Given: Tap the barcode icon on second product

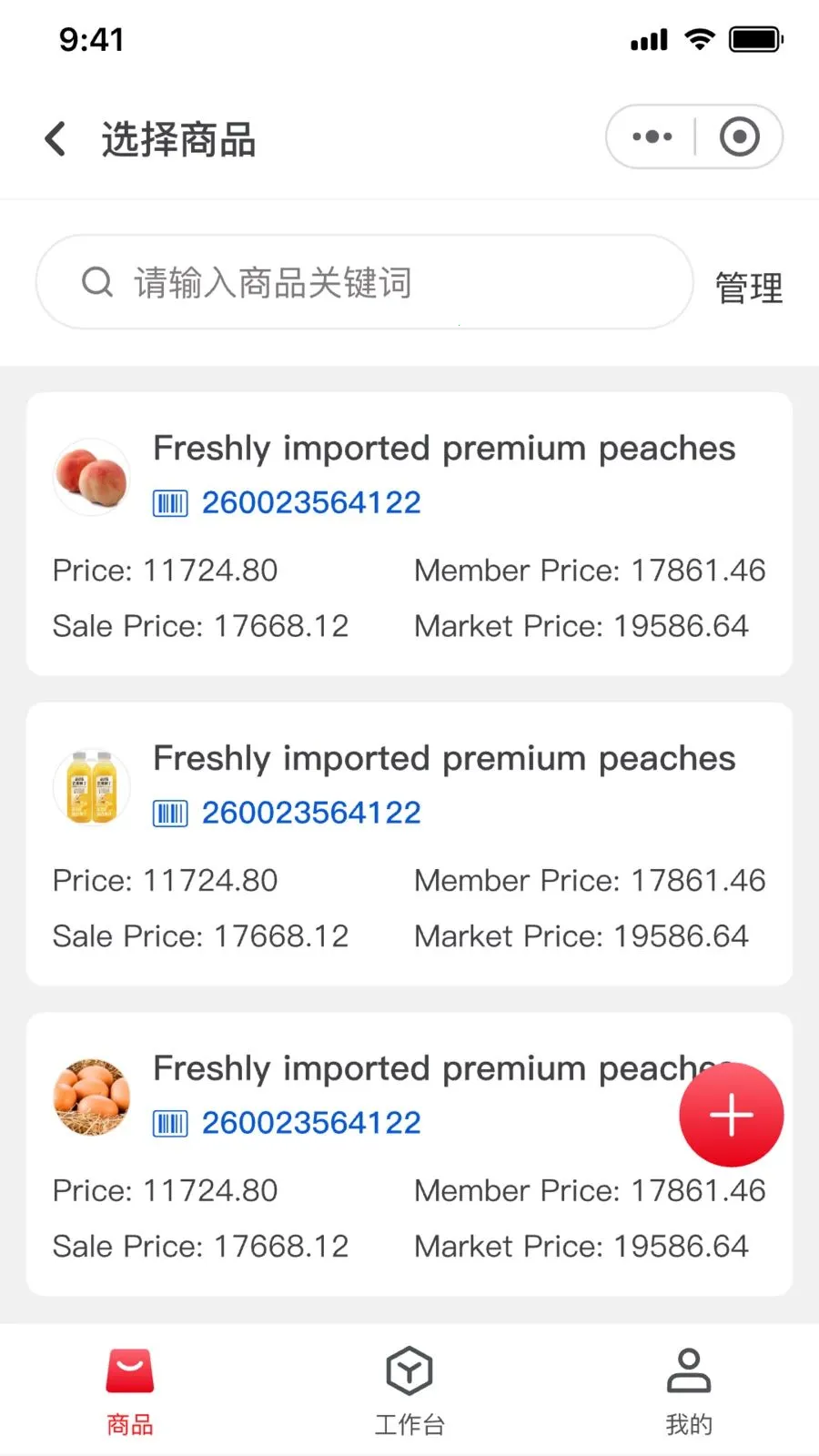Looking at the screenshot, I should pos(170,813).
